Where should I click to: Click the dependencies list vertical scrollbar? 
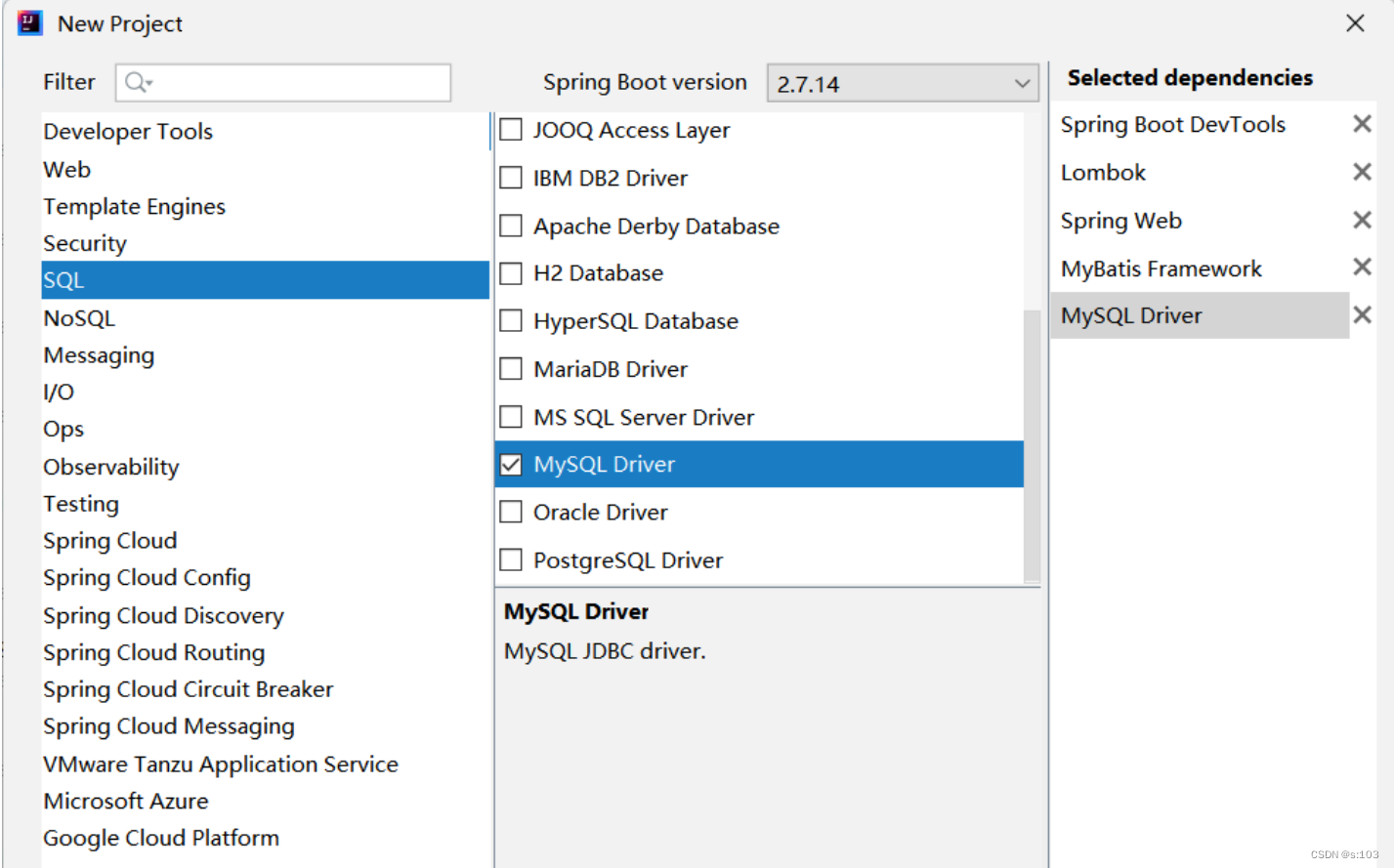1032,445
